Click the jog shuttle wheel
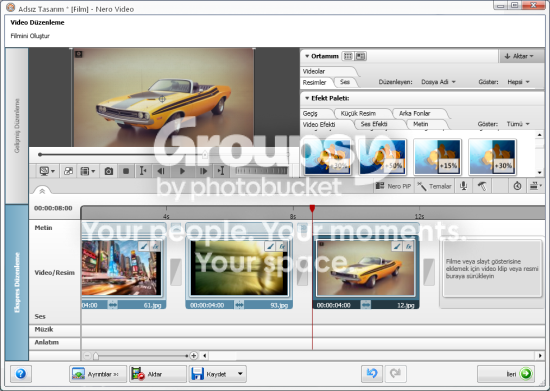The height and width of the screenshot is (391, 550). tap(261, 171)
